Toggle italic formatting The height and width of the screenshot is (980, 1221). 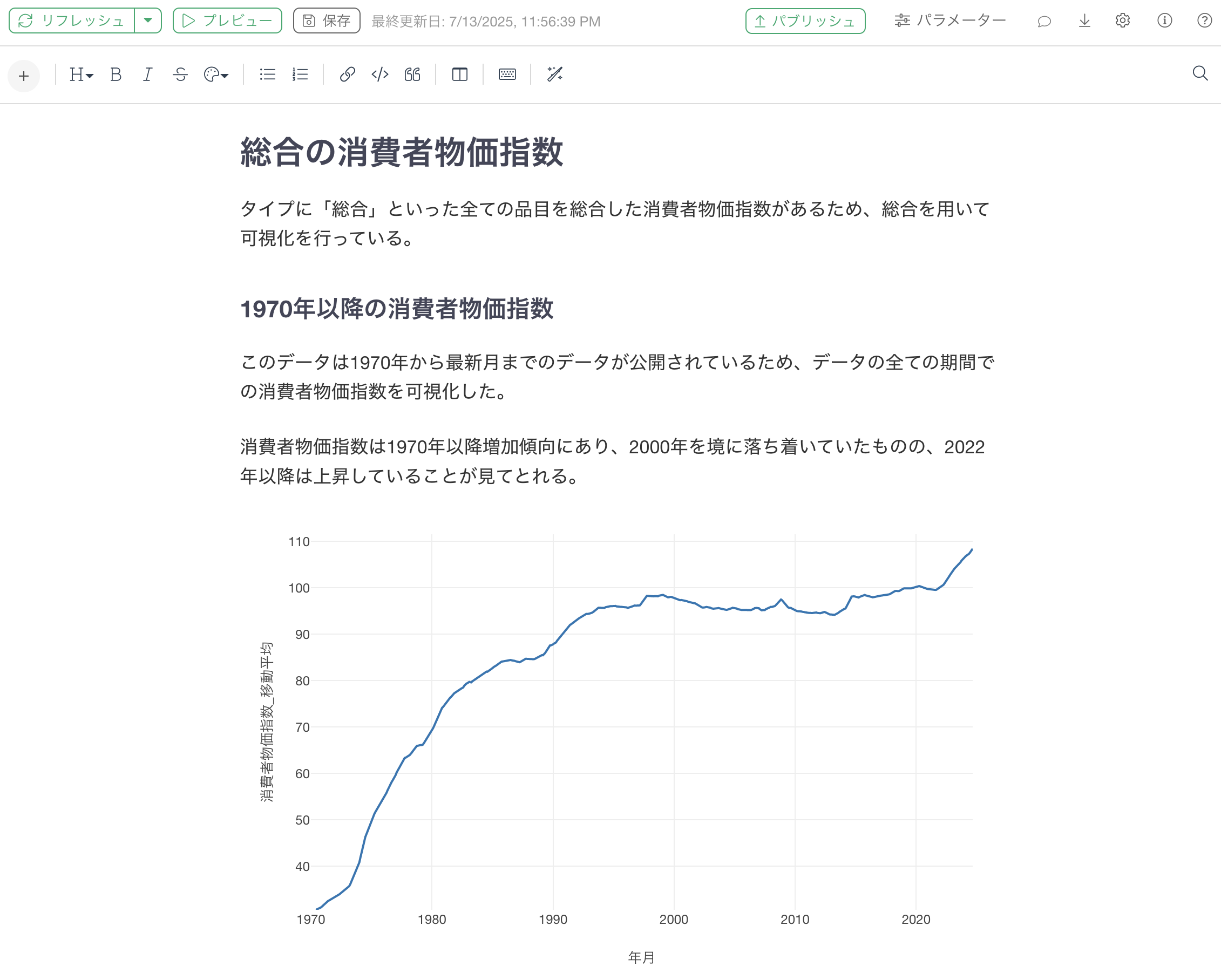[x=148, y=74]
